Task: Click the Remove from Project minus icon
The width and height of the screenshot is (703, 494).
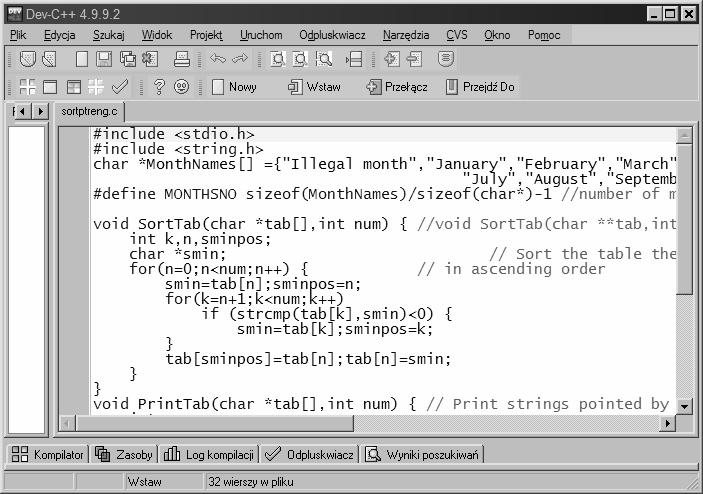Action: (414, 59)
